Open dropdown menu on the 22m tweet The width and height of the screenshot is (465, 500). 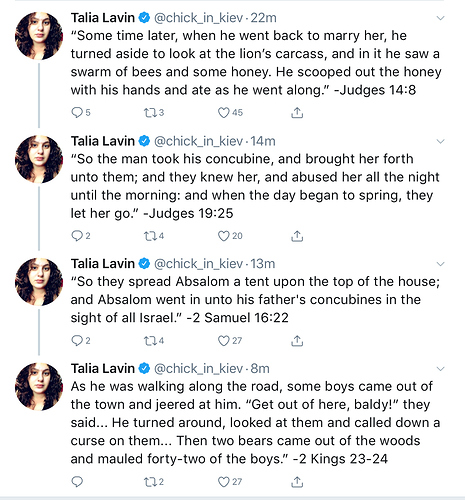[x=441, y=18]
